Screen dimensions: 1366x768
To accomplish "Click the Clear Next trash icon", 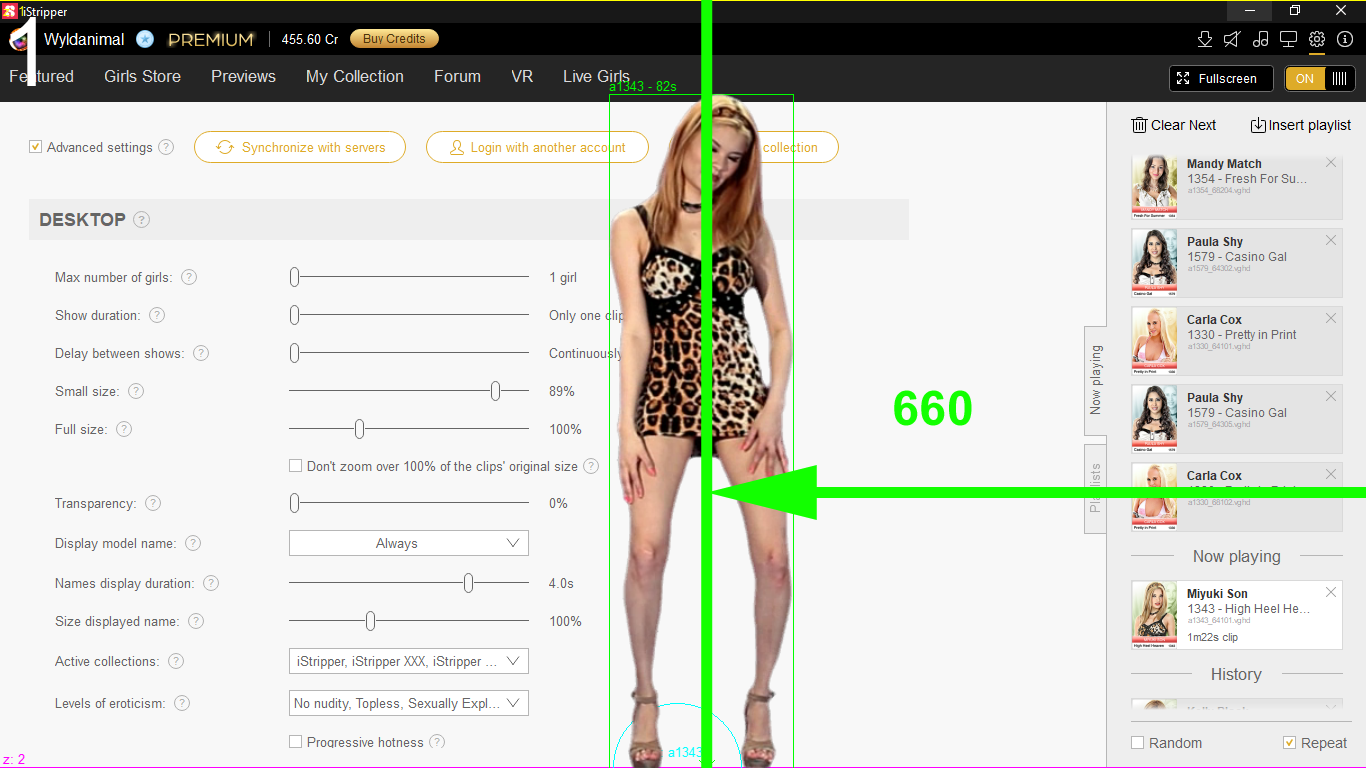I will click(1139, 125).
